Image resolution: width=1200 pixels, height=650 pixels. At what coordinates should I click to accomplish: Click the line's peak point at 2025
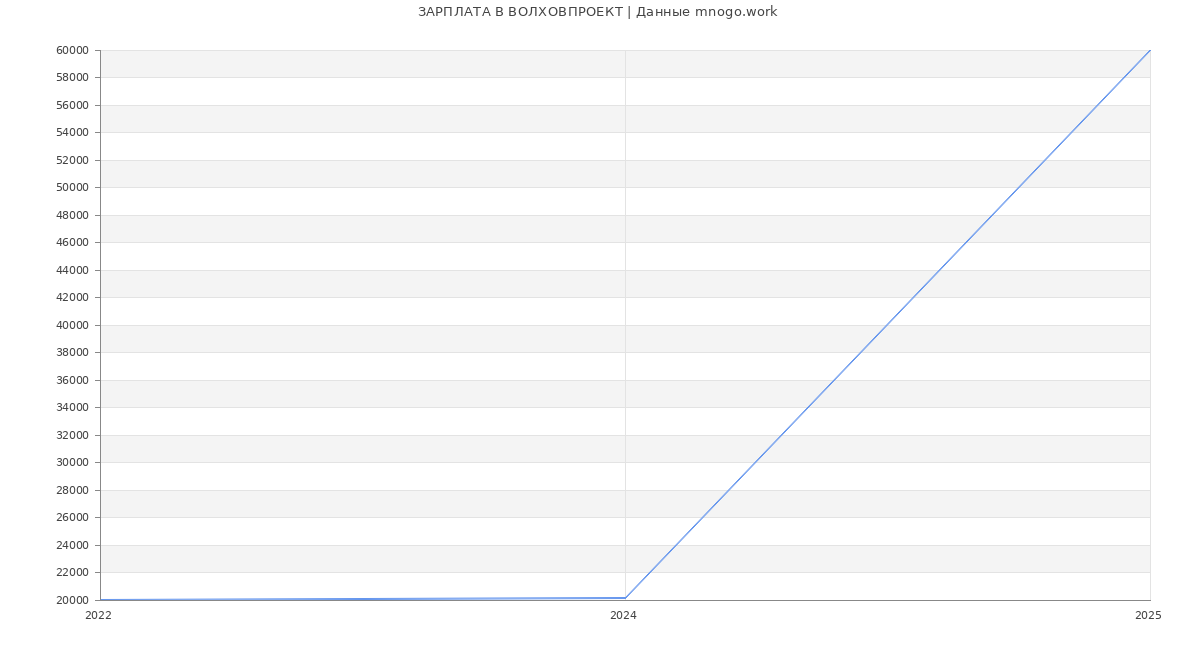[1149, 51]
